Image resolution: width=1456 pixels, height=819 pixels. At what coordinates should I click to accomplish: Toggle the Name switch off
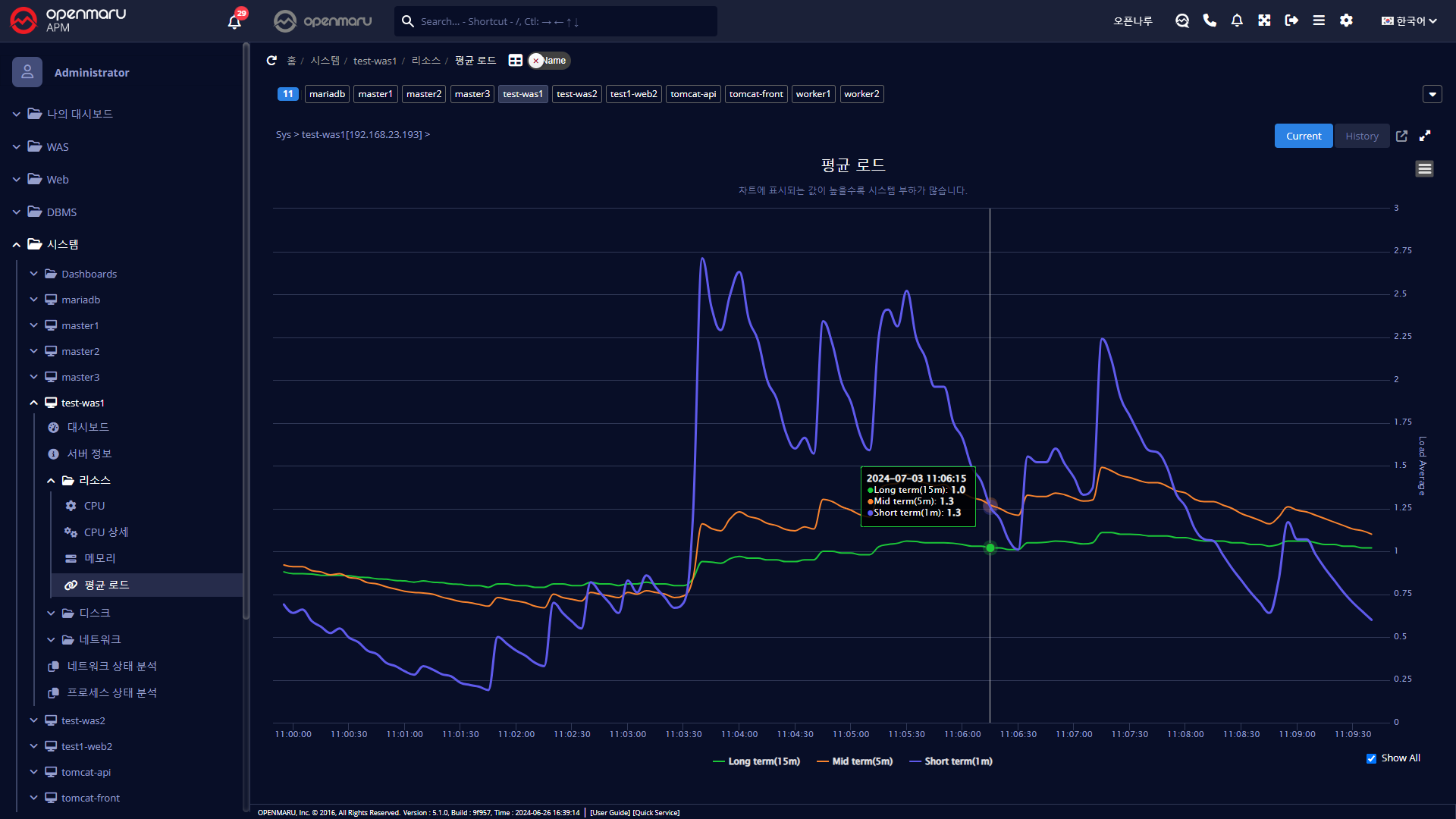point(549,61)
